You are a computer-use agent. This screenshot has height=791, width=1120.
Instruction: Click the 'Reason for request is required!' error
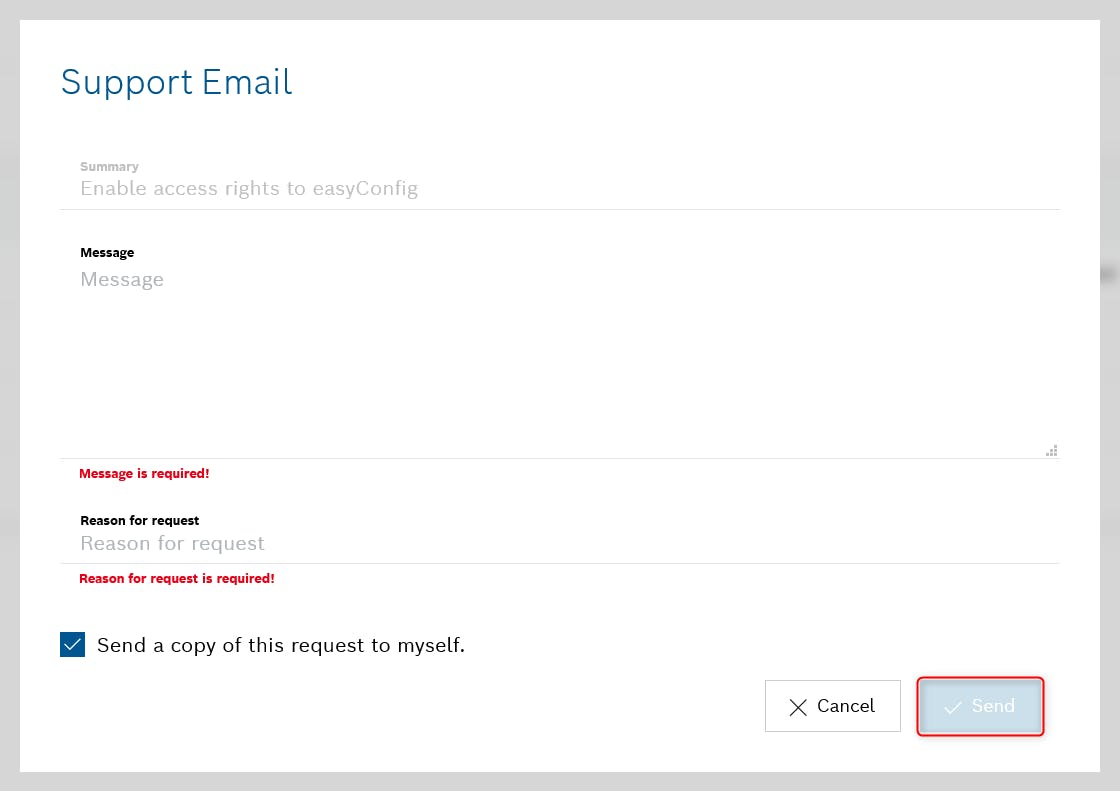coord(176,578)
